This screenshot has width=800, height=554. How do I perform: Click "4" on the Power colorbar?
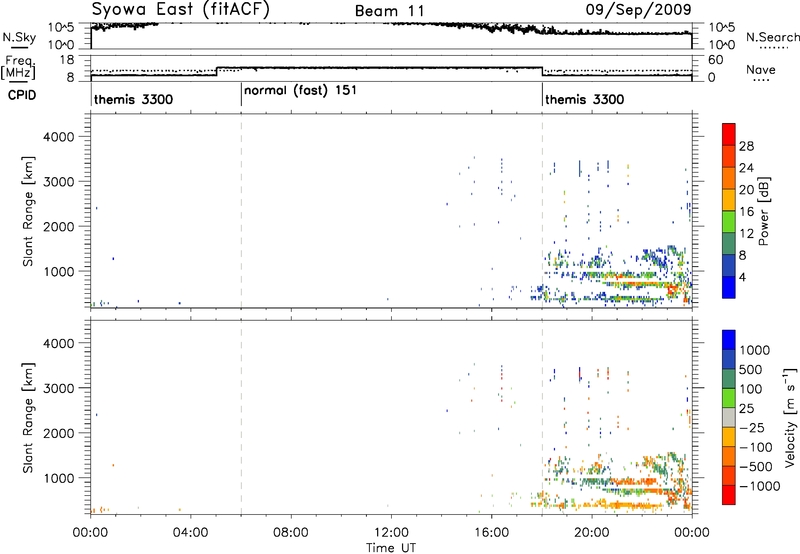coord(742,277)
